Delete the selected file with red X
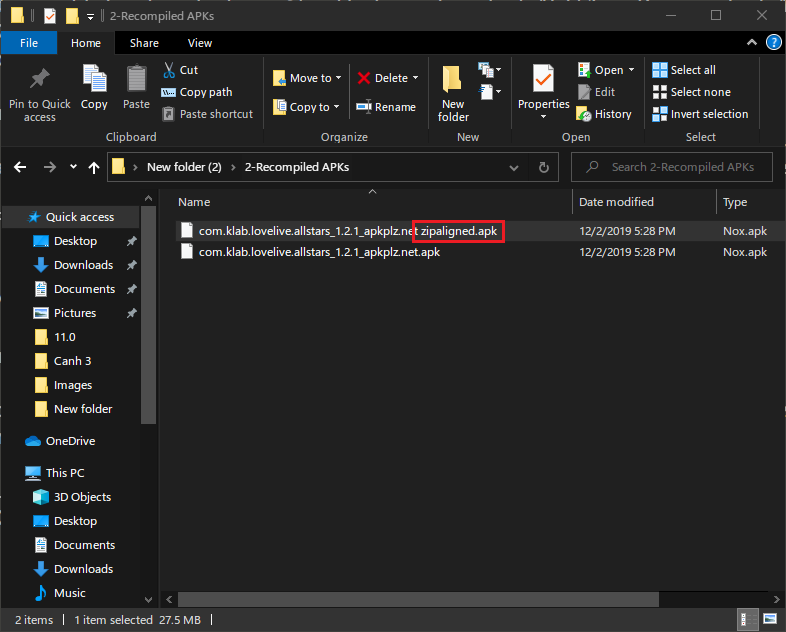The width and height of the screenshot is (786, 632). (382, 78)
